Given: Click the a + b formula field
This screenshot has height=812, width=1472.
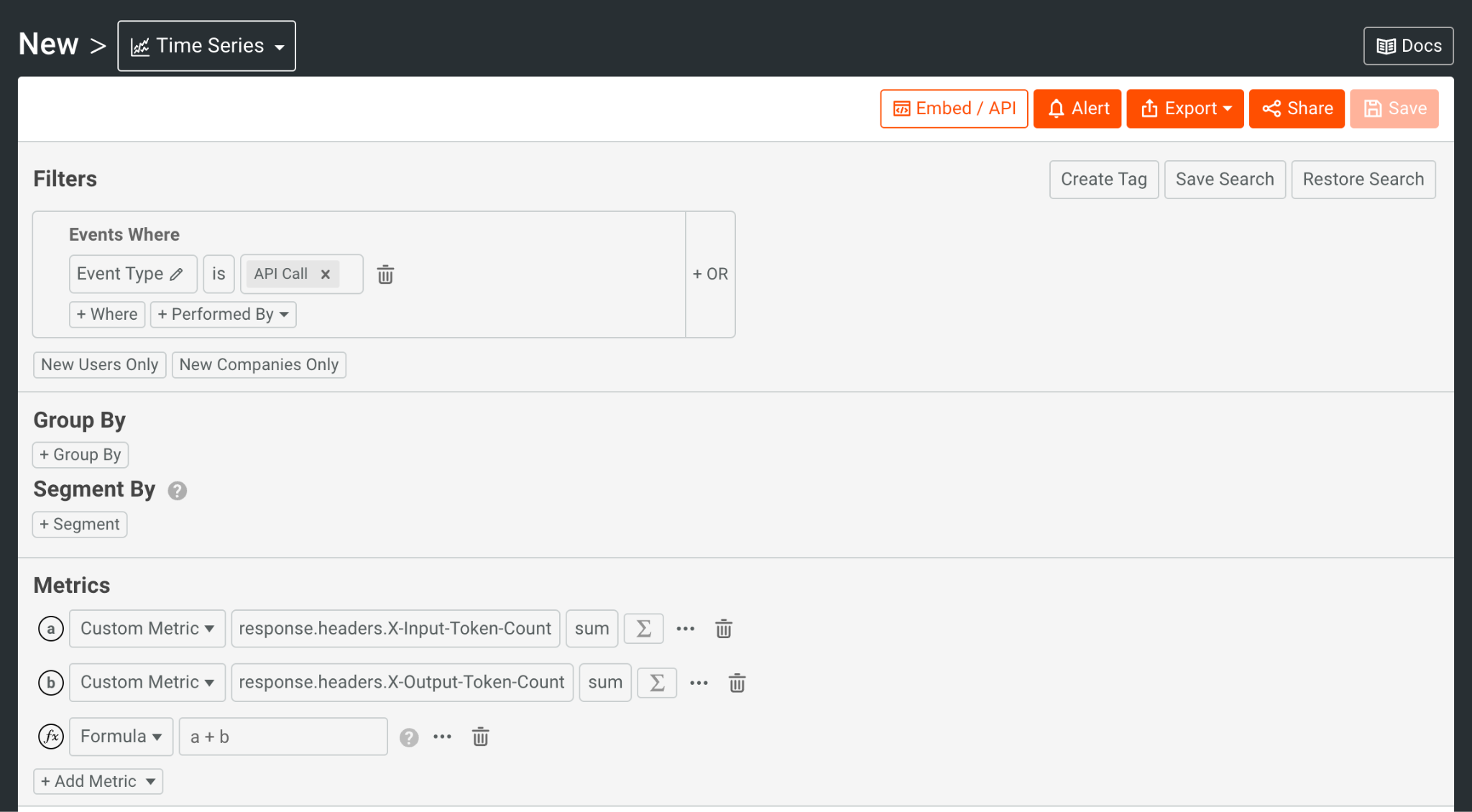Looking at the screenshot, I should click(x=282, y=737).
